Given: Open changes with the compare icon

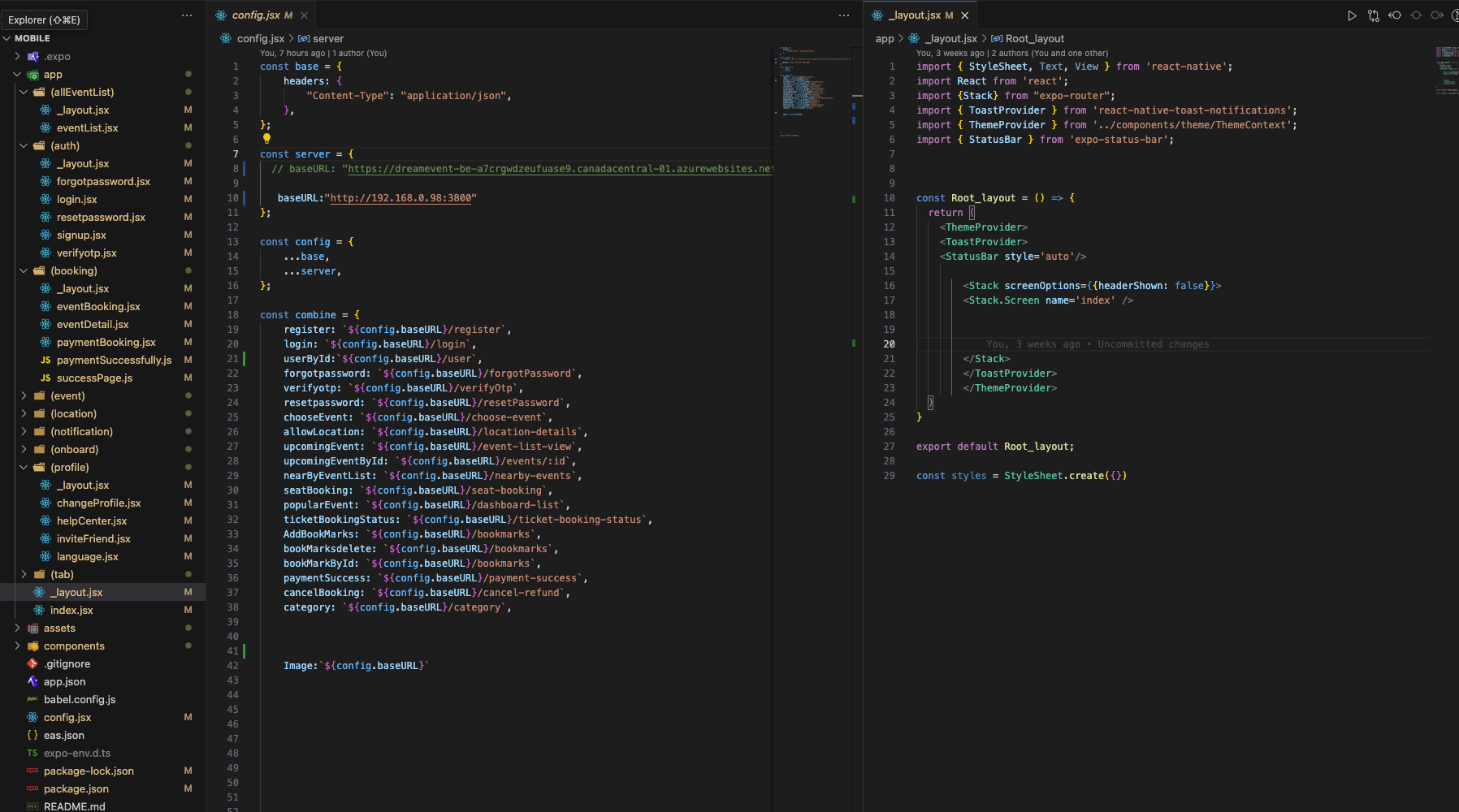Looking at the screenshot, I should 1374,15.
